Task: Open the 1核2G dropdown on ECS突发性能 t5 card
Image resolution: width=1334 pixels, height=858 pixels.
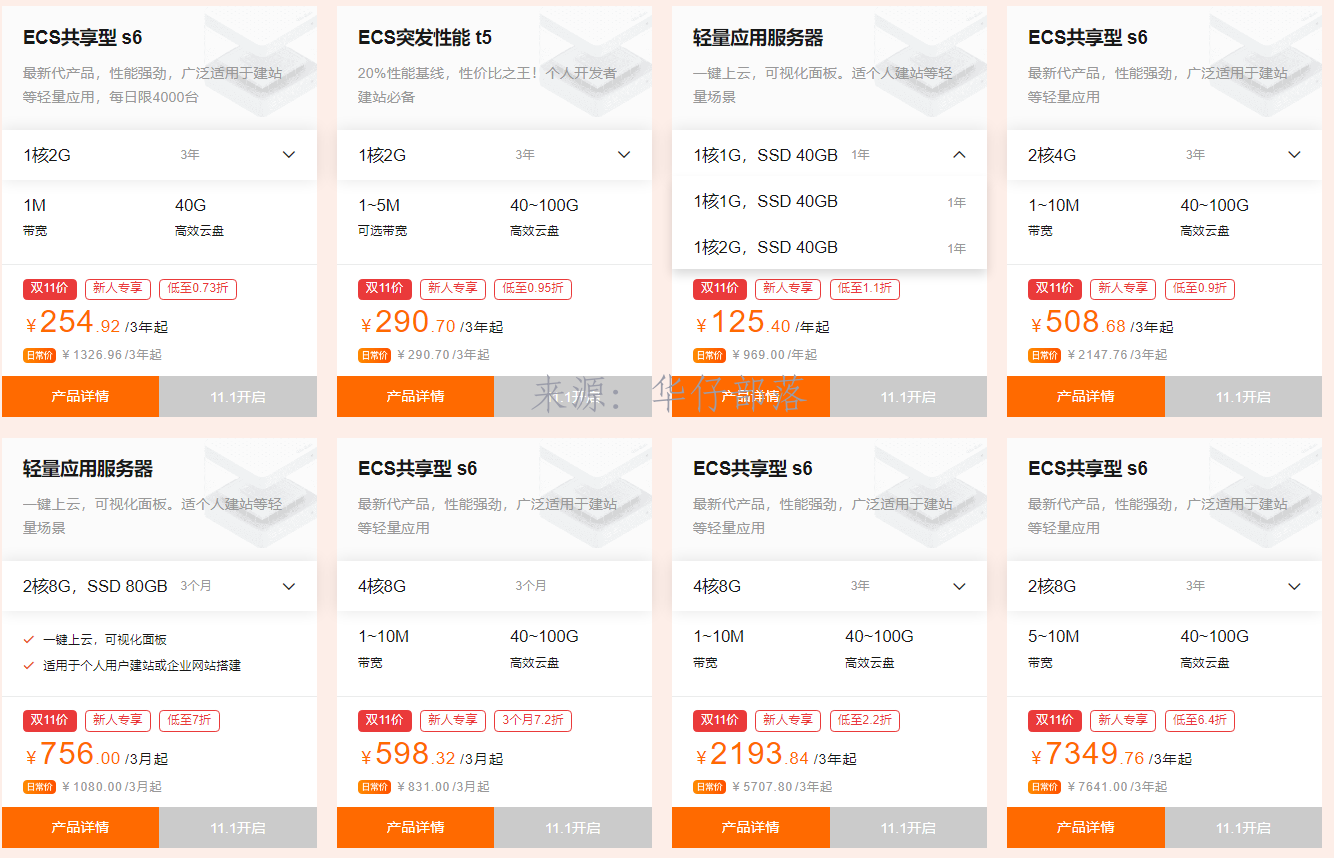Action: [494, 155]
